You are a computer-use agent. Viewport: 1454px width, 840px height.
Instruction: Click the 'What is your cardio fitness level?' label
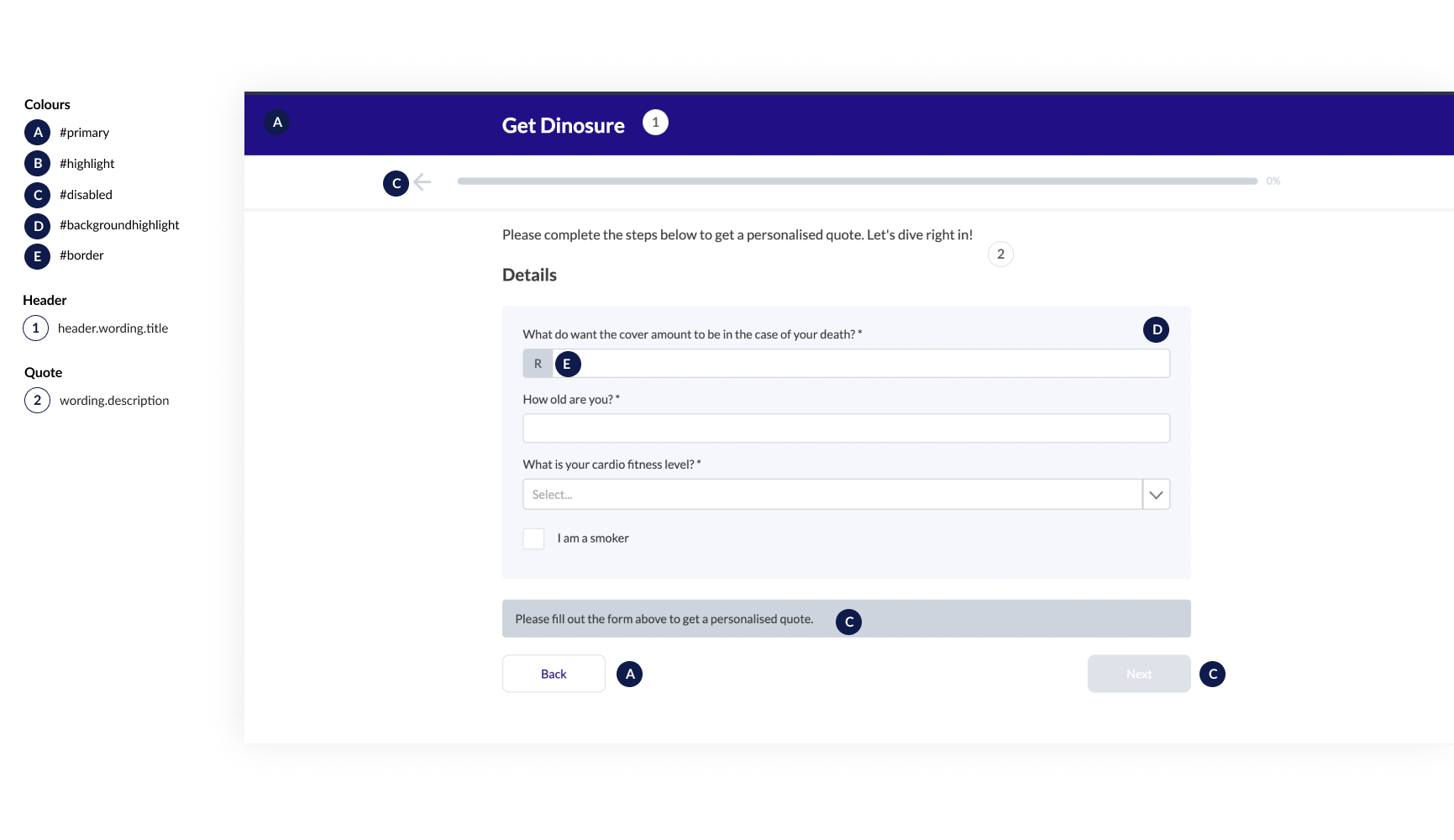pos(612,465)
